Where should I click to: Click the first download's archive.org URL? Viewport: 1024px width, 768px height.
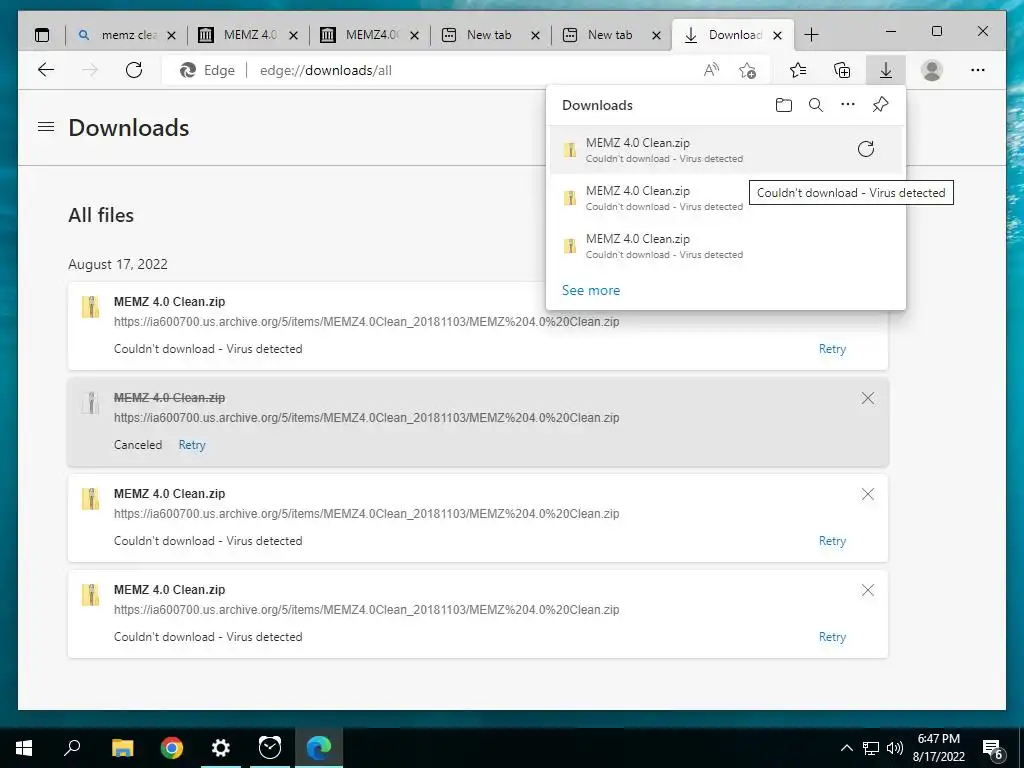tap(366, 321)
